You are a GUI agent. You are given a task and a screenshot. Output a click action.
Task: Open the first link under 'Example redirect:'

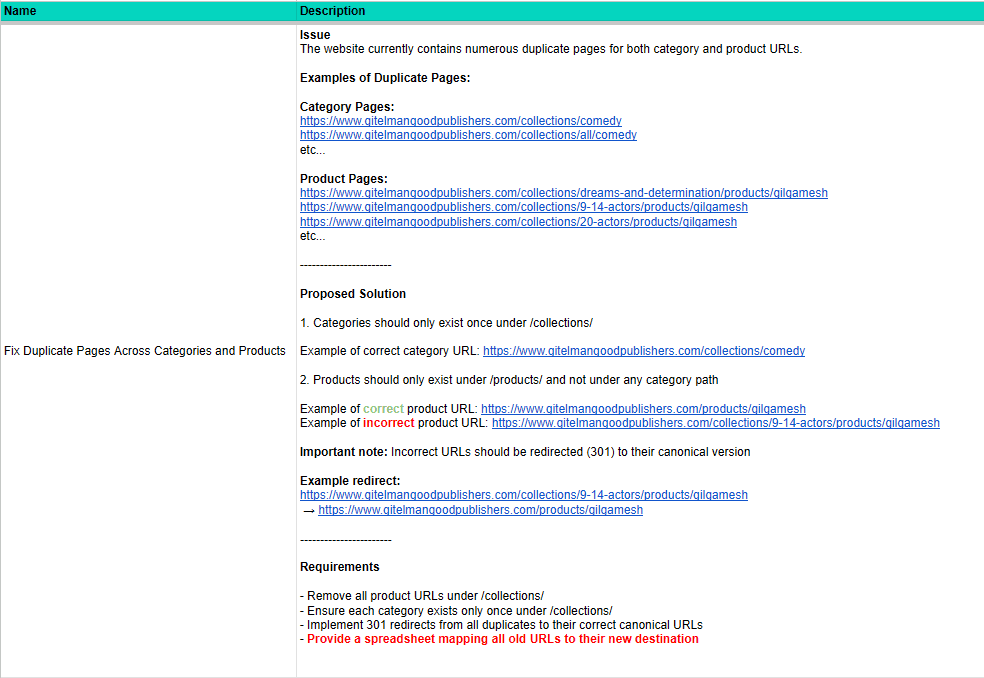[523, 495]
